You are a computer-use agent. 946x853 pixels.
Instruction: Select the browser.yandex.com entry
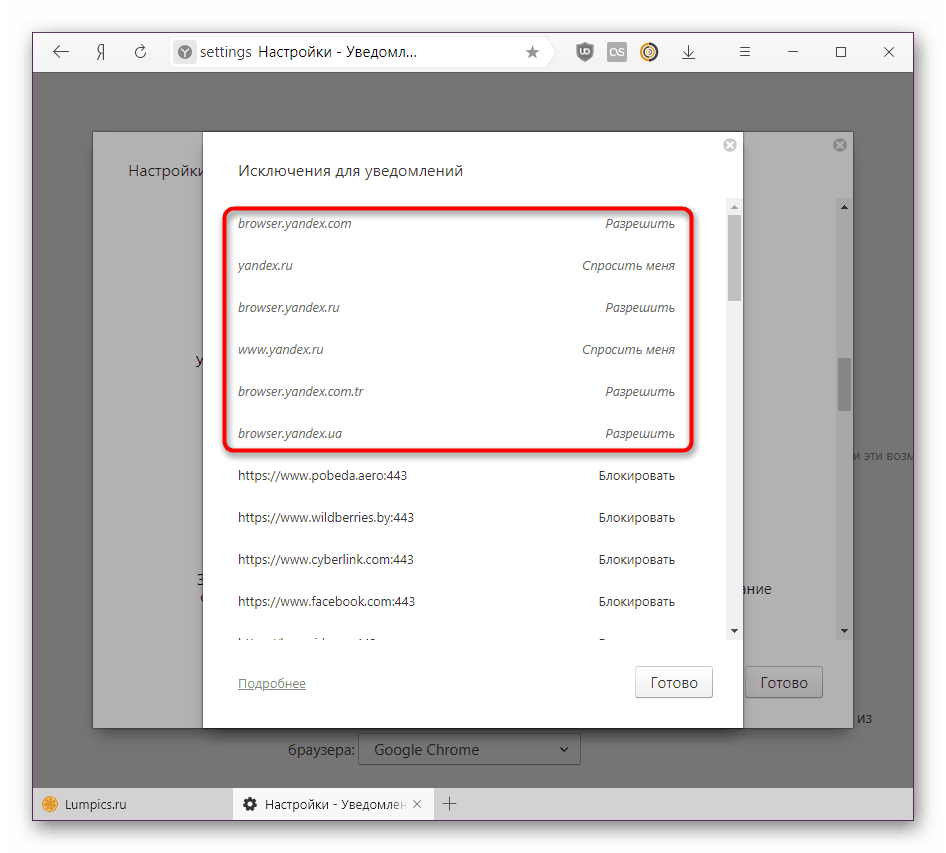pyautogui.click(x=294, y=224)
